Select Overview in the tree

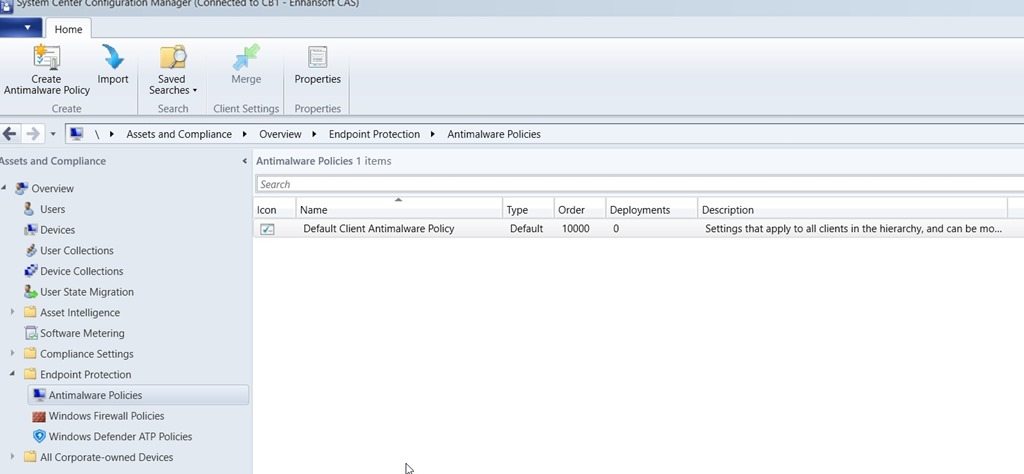point(52,188)
